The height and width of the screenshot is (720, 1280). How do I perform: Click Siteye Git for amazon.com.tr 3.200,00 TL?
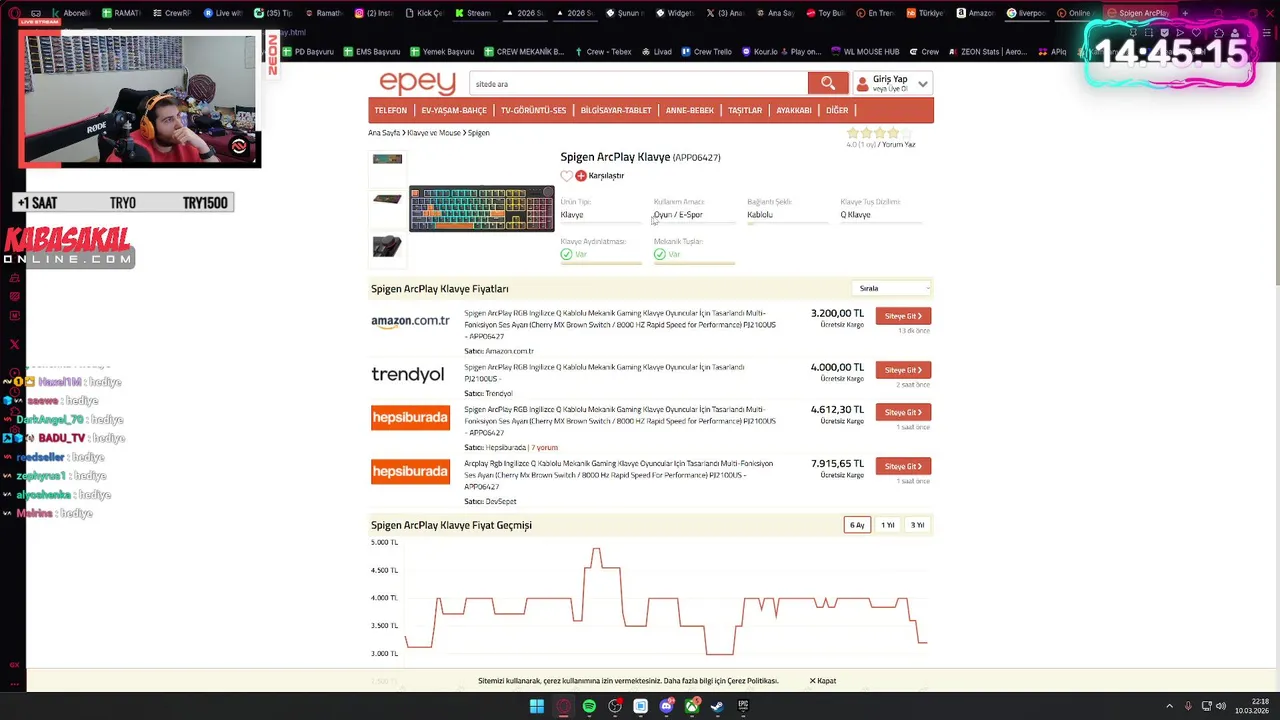pos(903,316)
